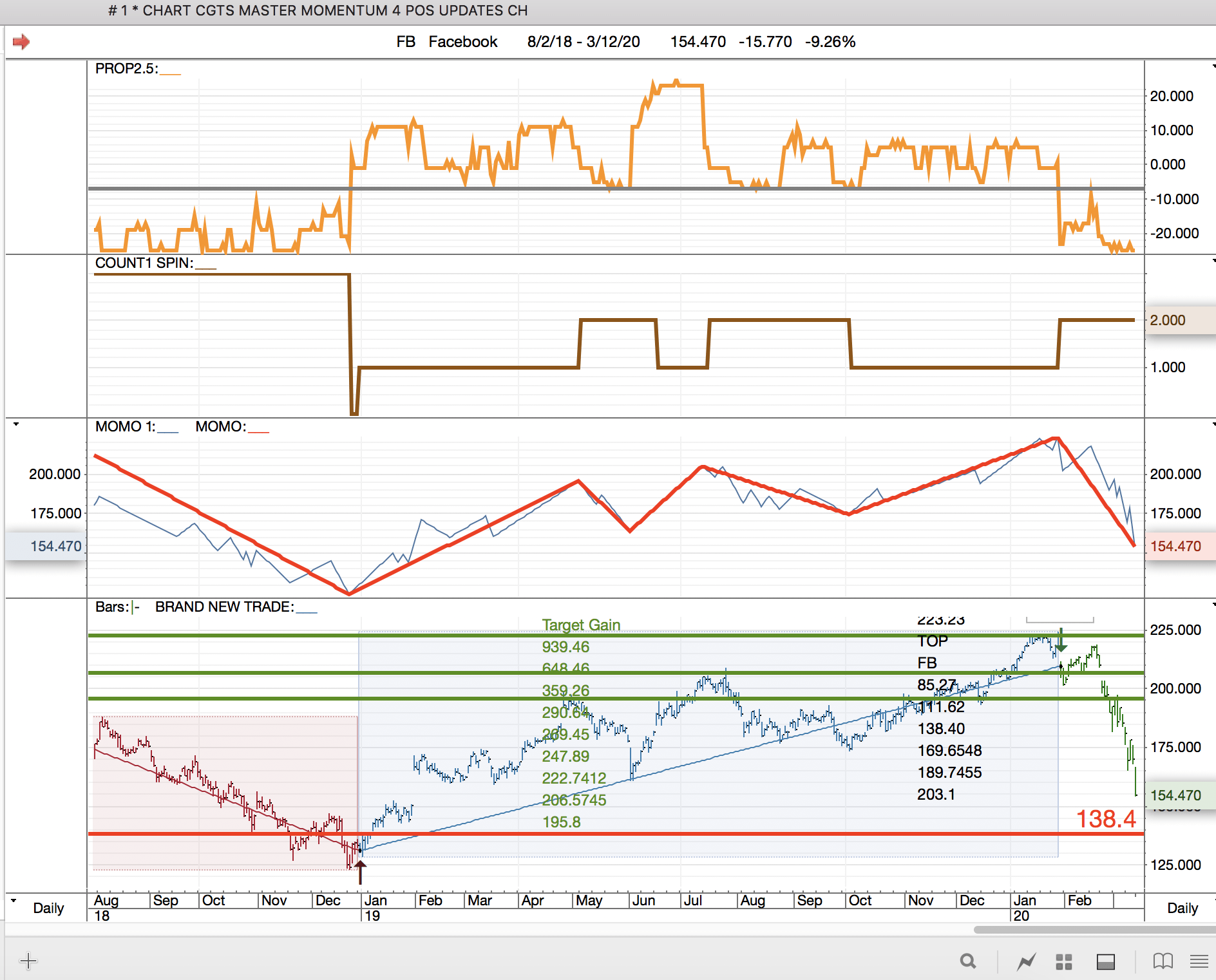Image resolution: width=1216 pixels, height=980 pixels.
Task: Switch to the four-square grid view icon
Action: point(1064,961)
